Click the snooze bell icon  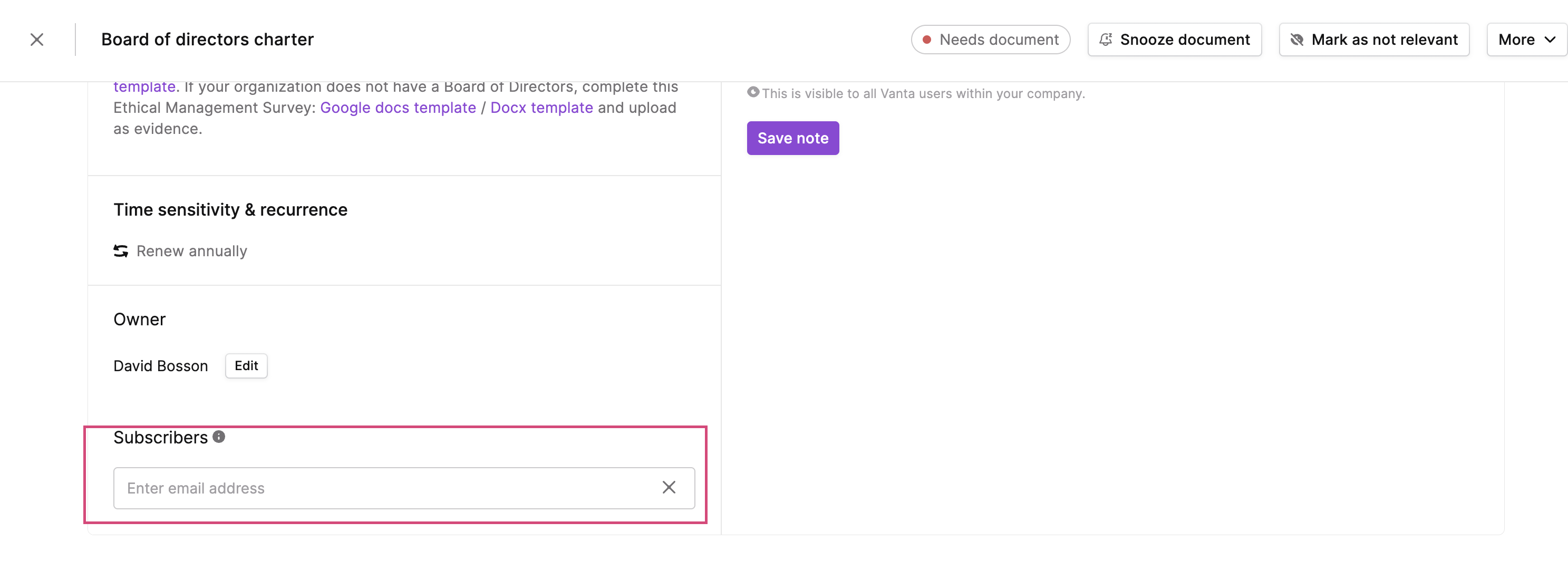tap(1106, 40)
